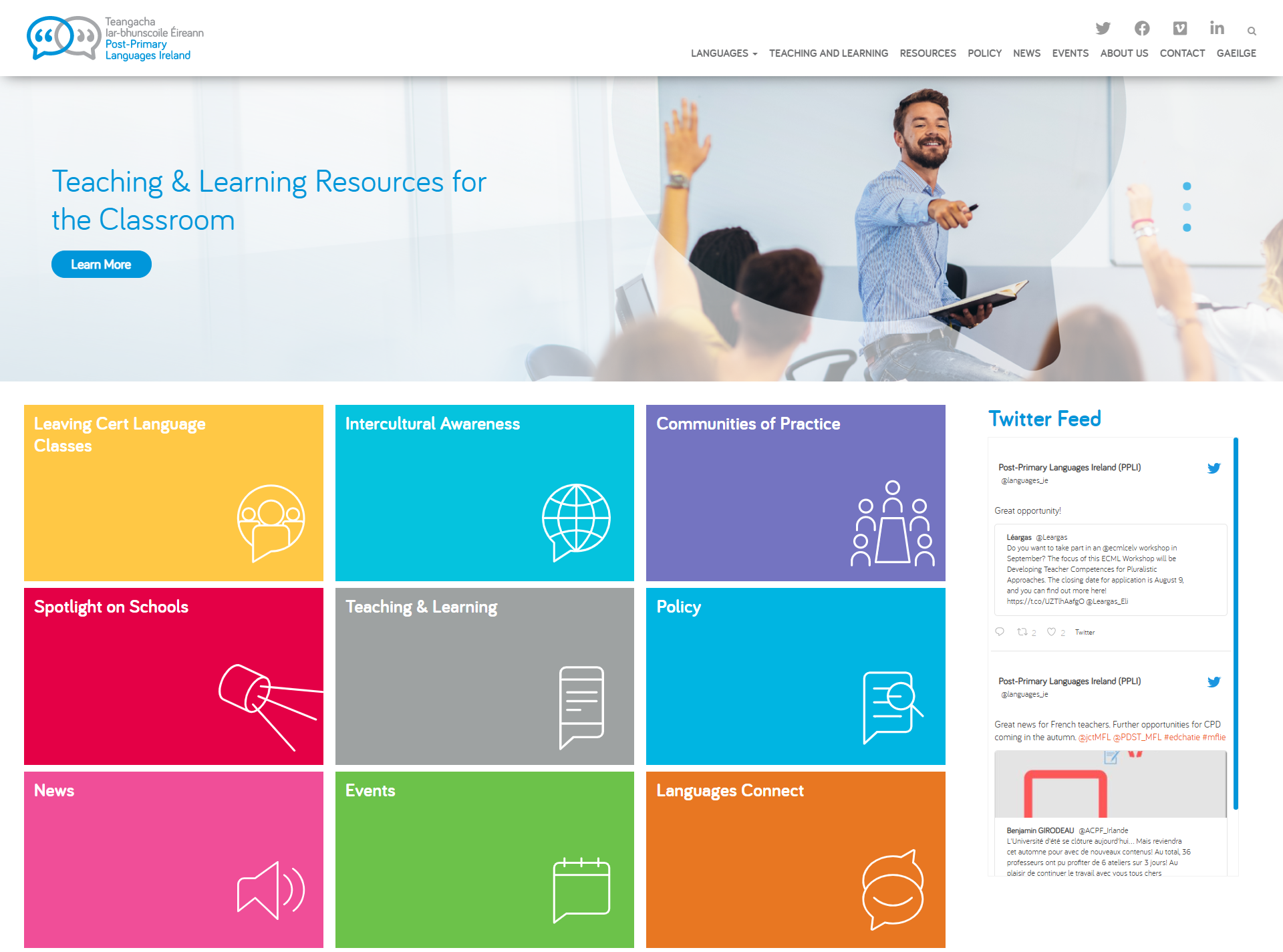Click the retweet icon showing 2 retweets
Image resolution: width=1283 pixels, height=952 pixels.
1023,632
